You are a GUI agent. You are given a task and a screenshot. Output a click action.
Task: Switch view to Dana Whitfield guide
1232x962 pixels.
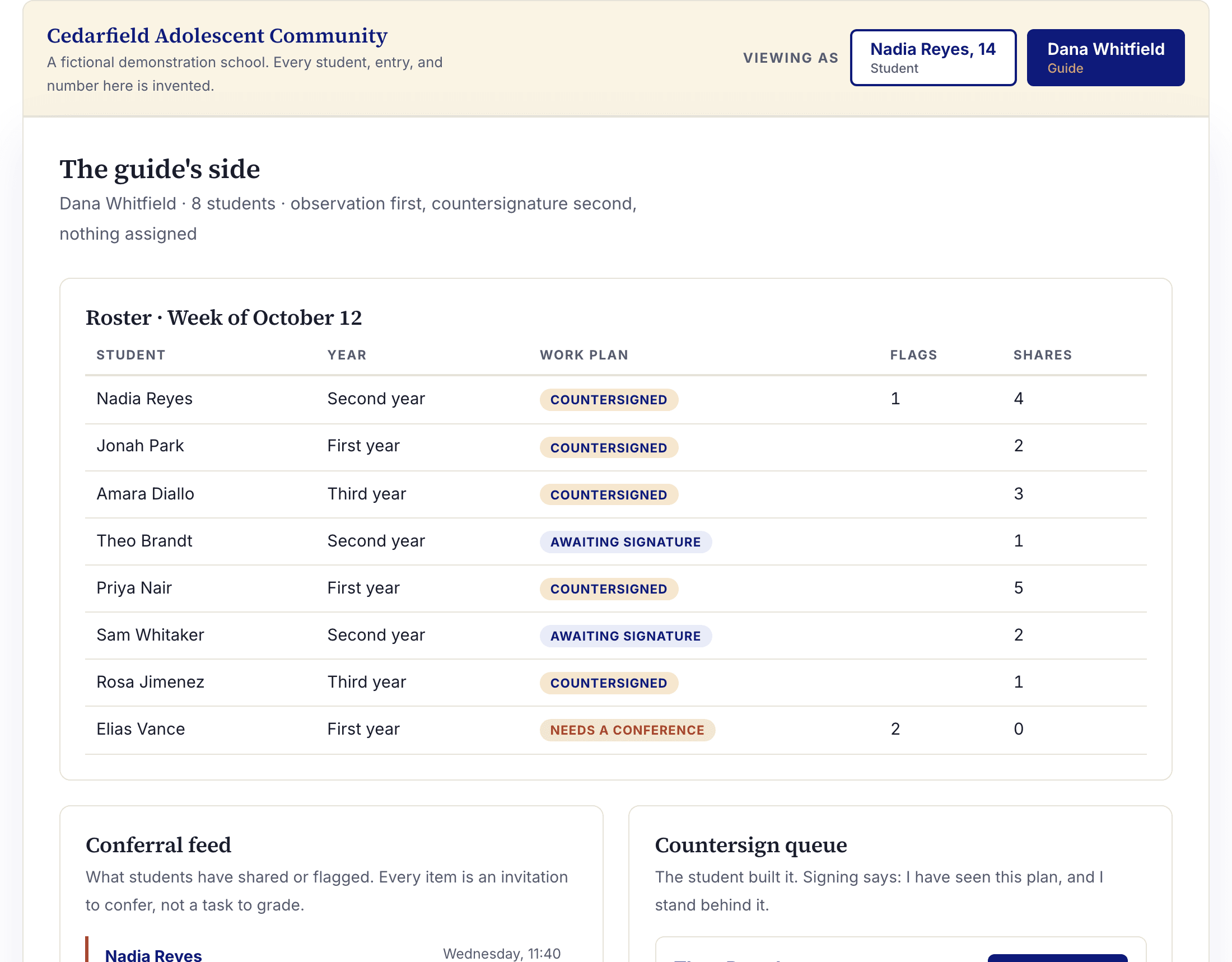coord(1105,58)
